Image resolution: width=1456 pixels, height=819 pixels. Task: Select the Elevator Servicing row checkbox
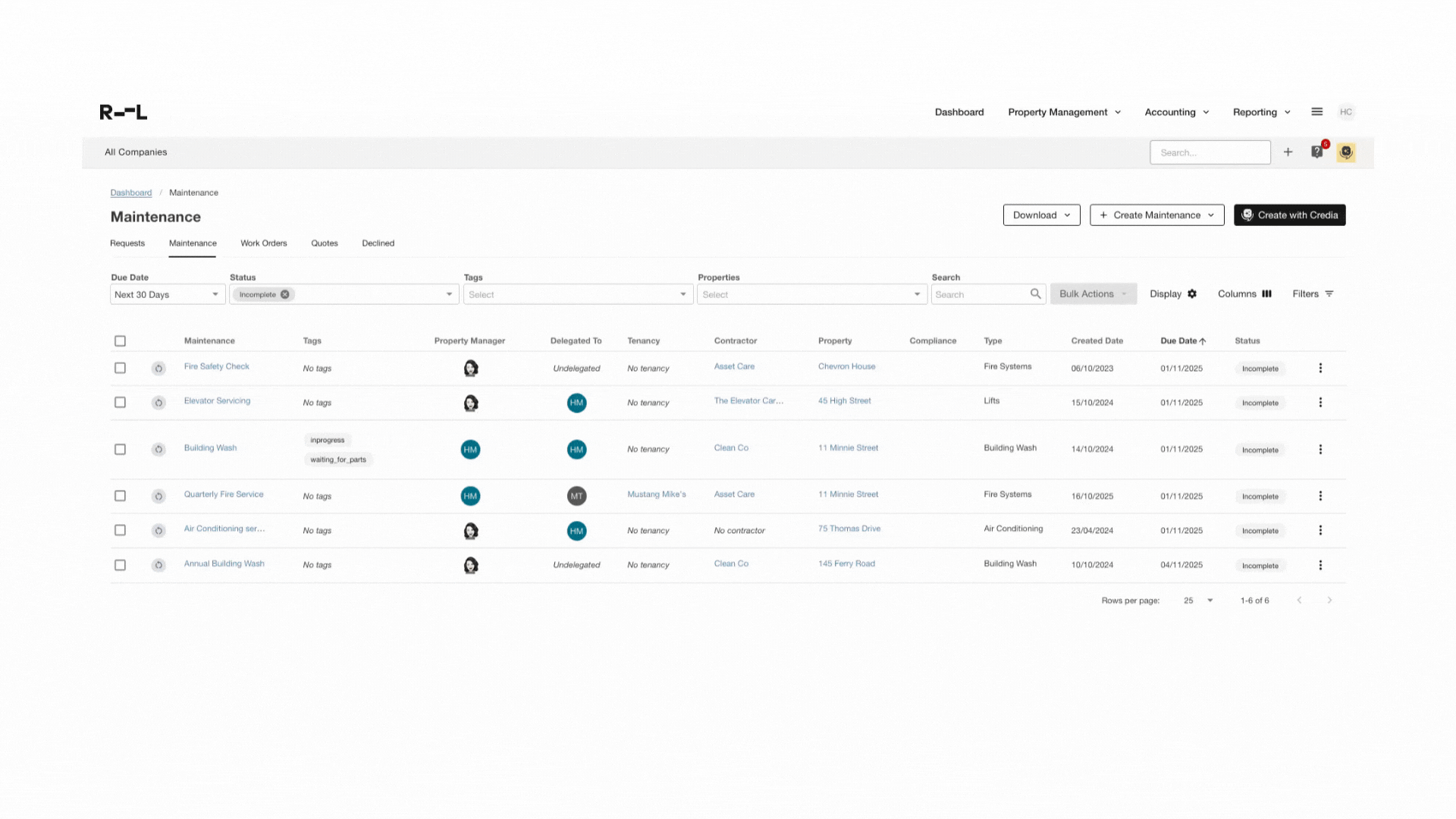tap(120, 403)
